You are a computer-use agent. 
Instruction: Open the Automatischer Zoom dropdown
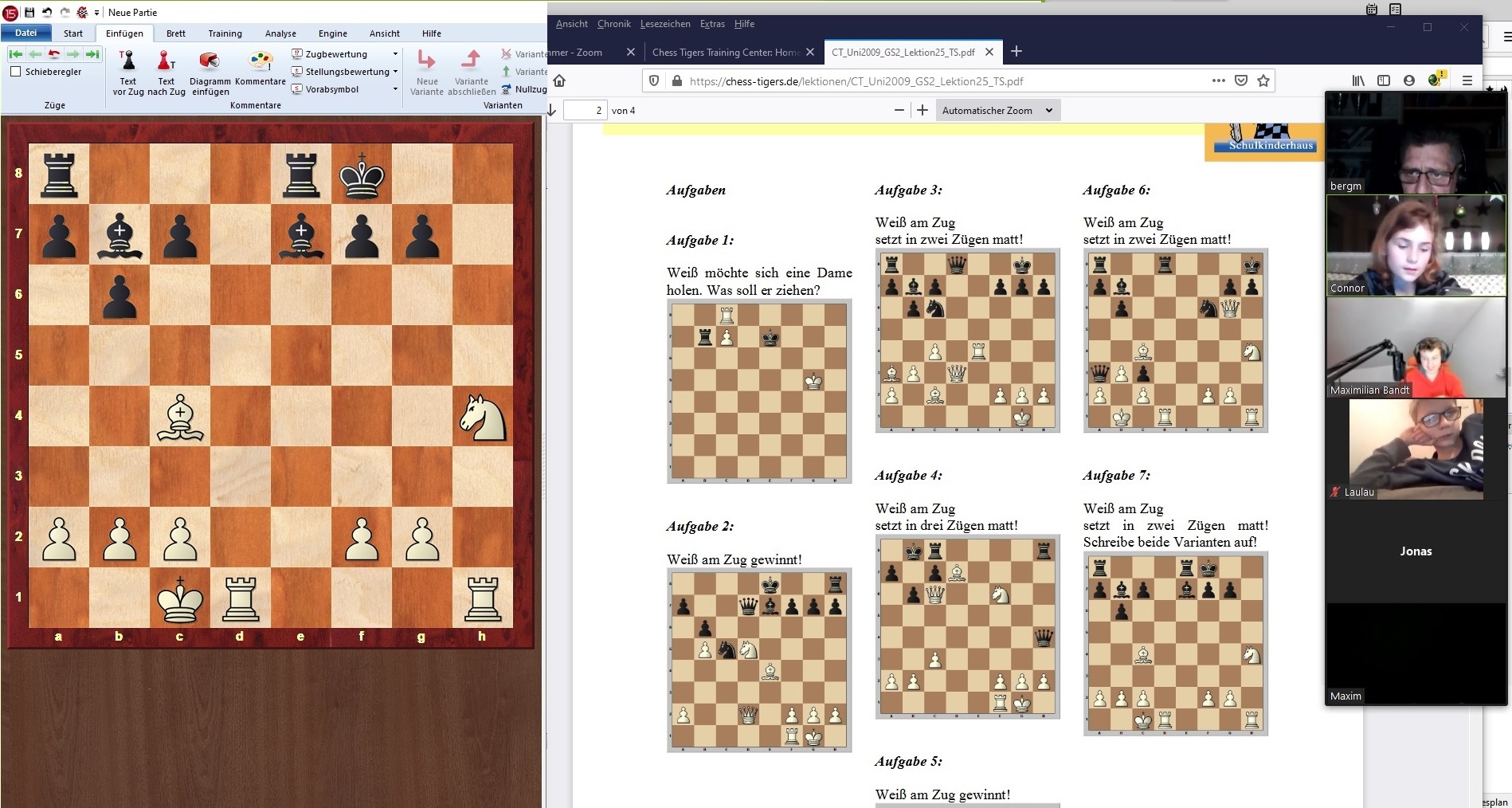pos(998,110)
